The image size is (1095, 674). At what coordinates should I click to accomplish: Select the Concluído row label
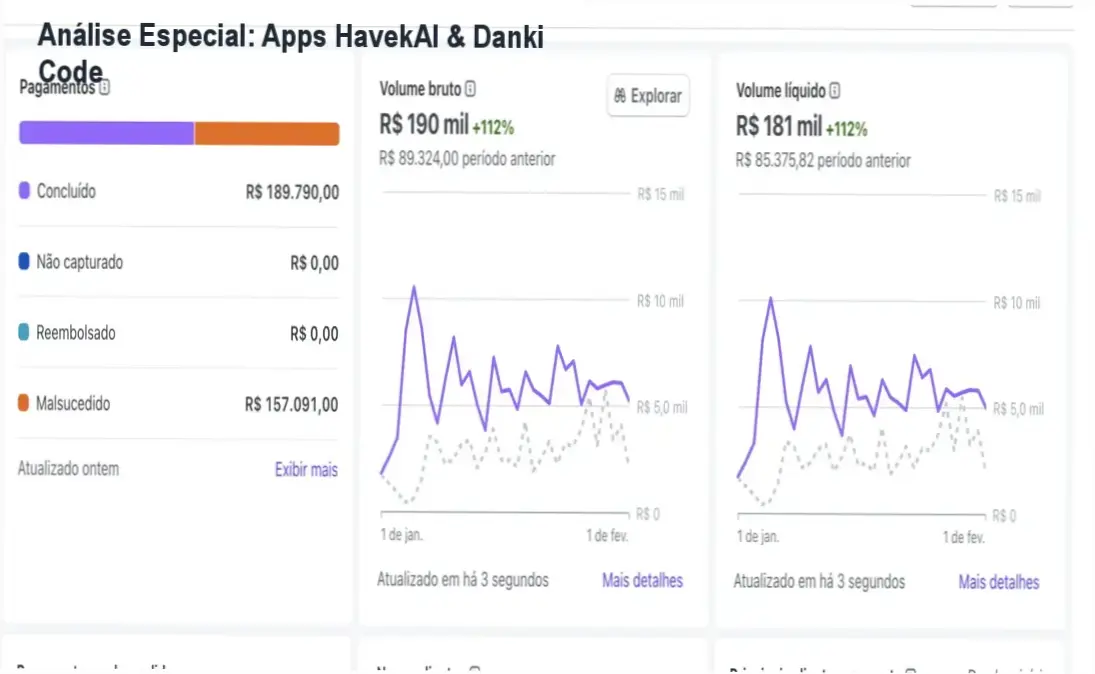66,191
